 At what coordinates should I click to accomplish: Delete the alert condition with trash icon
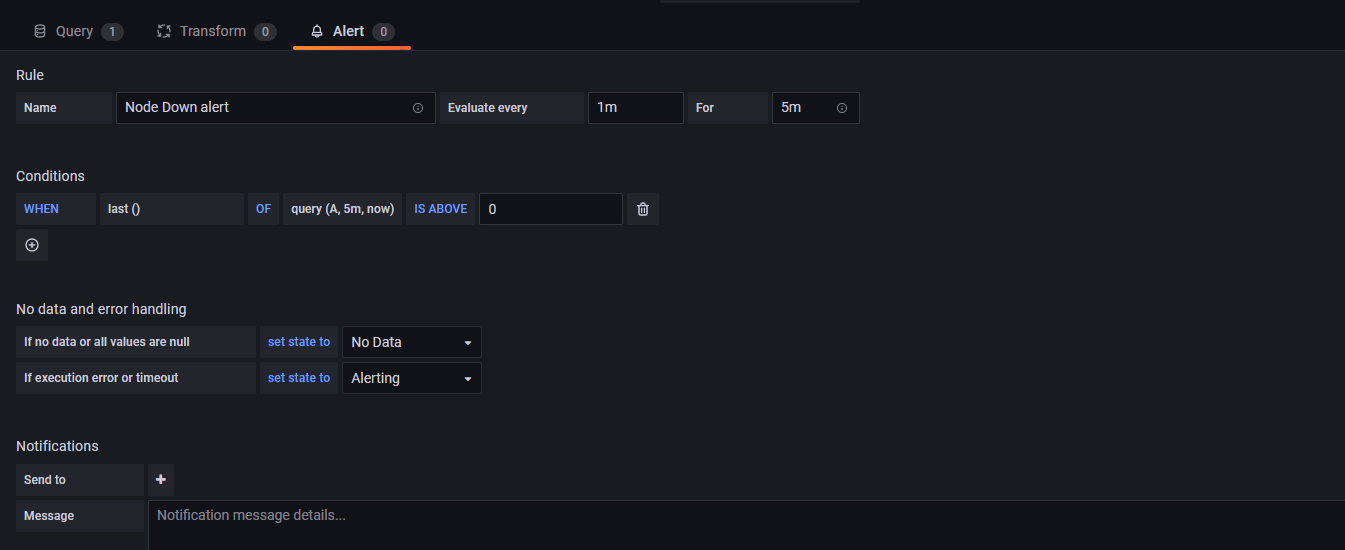643,209
